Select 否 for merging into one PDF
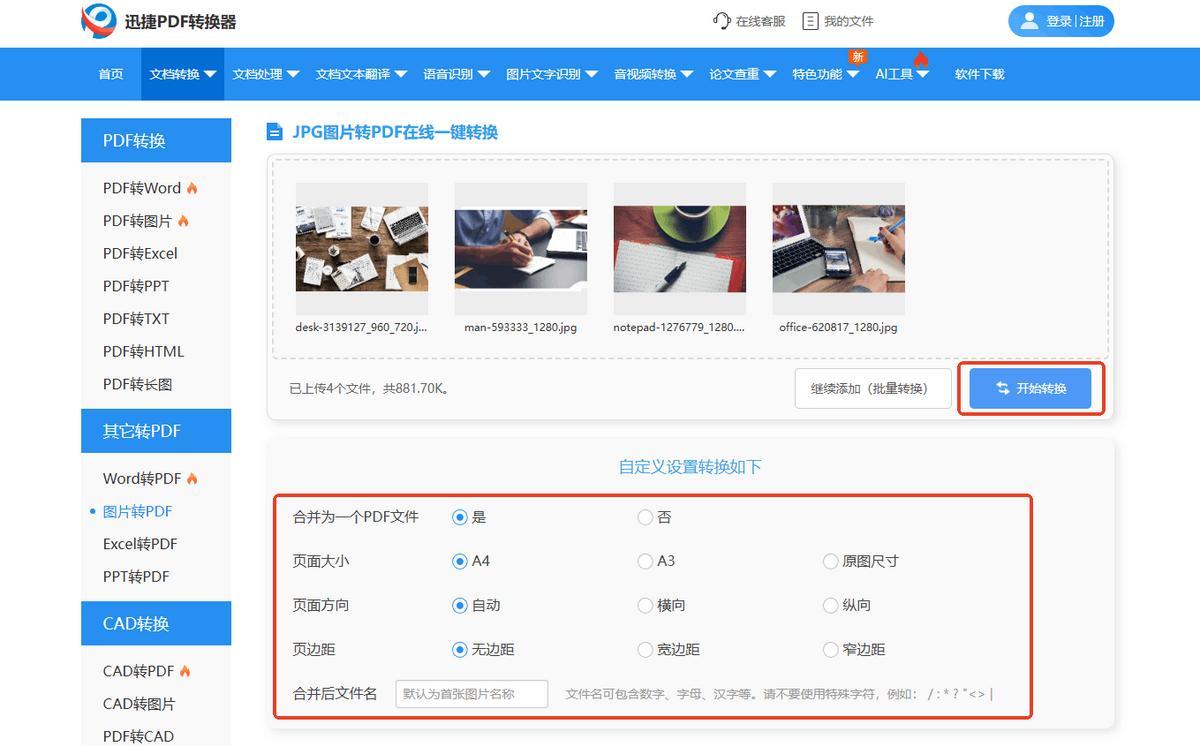 coord(645,517)
